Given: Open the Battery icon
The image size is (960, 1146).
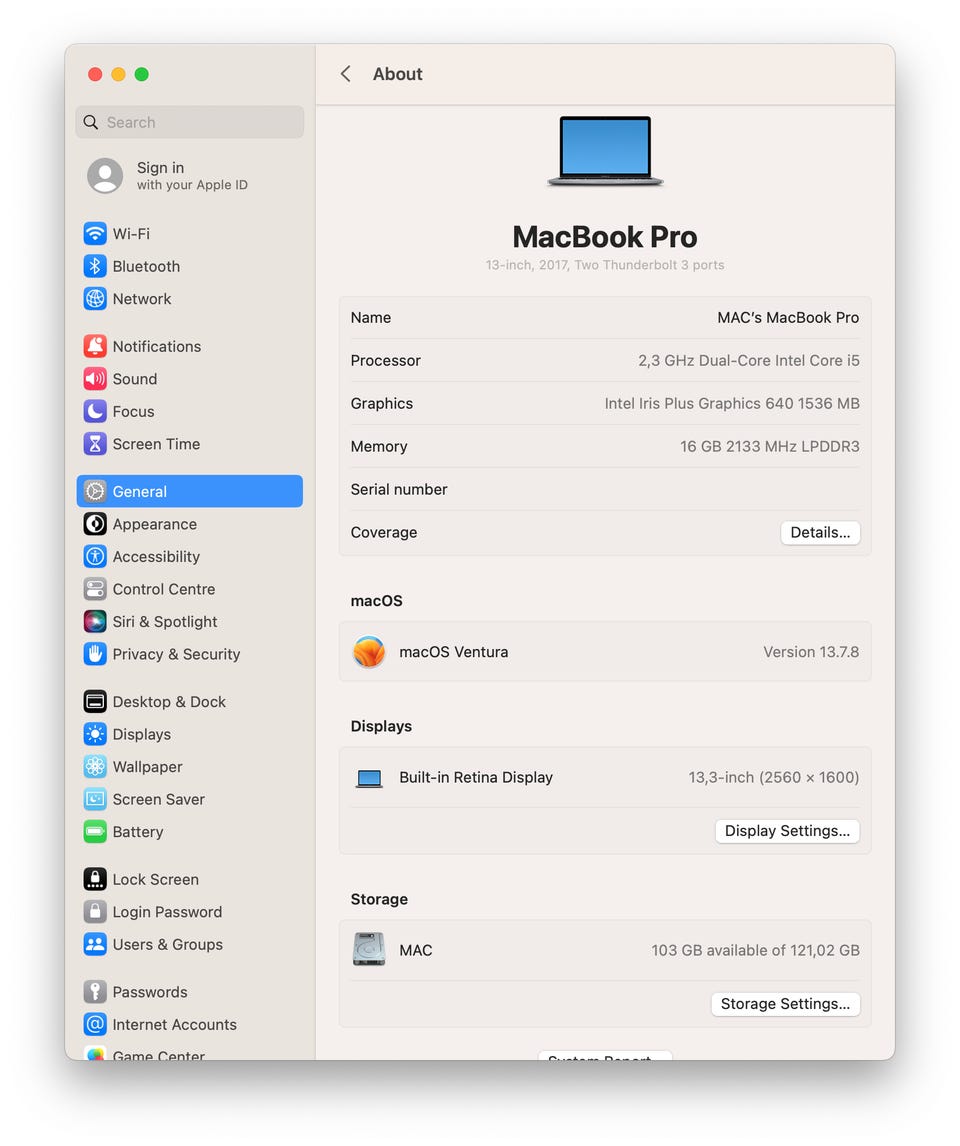Looking at the screenshot, I should pos(95,832).
